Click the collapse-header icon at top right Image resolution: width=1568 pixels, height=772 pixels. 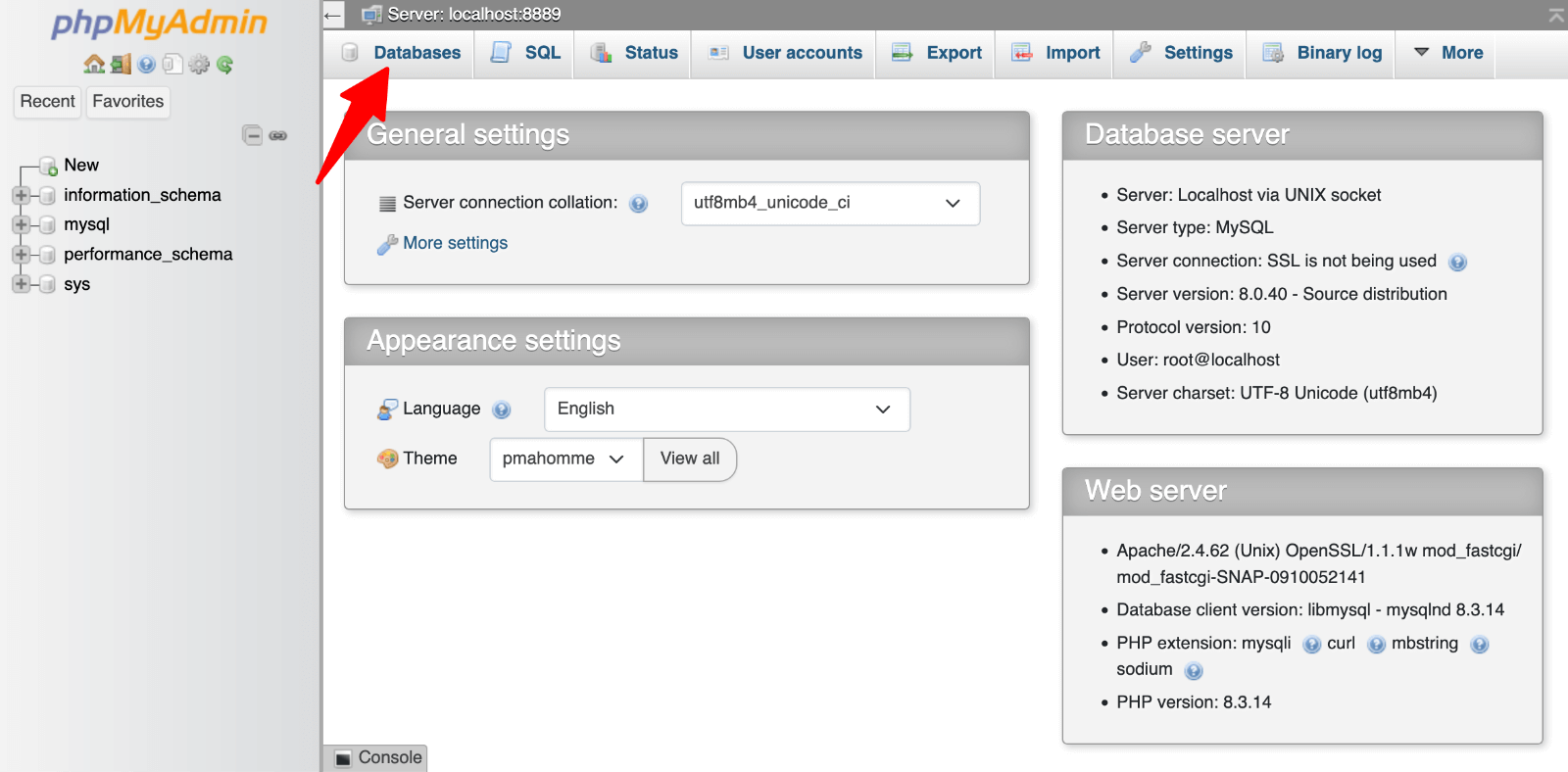pos(1556,15)
